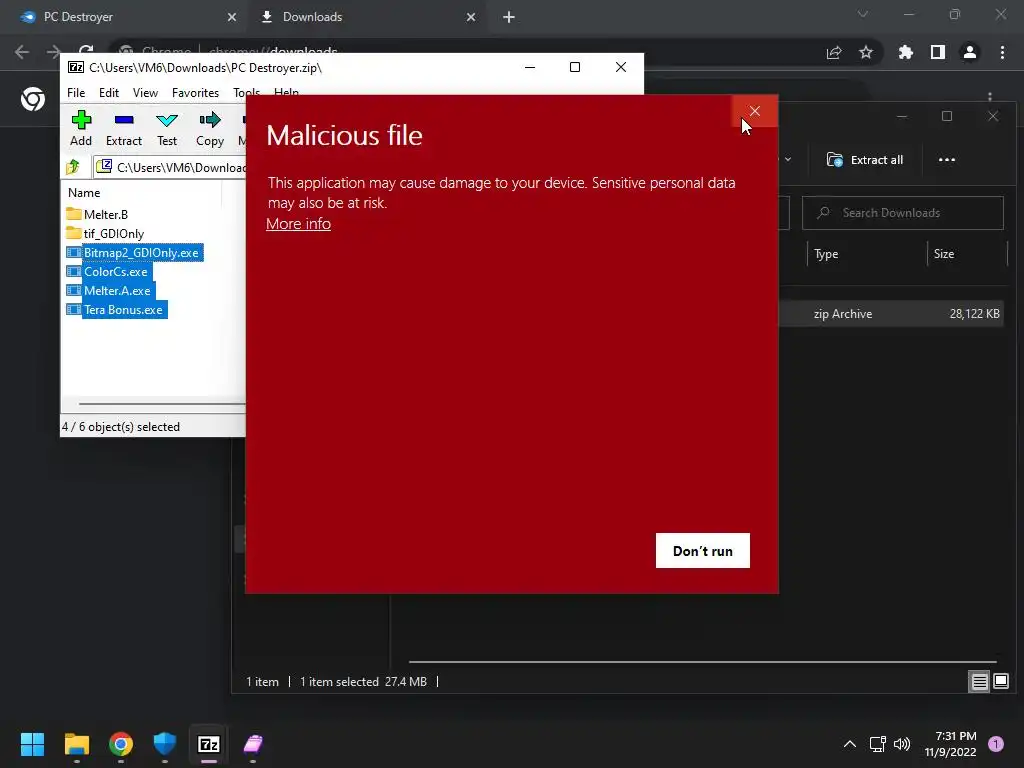Click the eraser app in taskbar

pyautogui.click(x=253, y=744)
